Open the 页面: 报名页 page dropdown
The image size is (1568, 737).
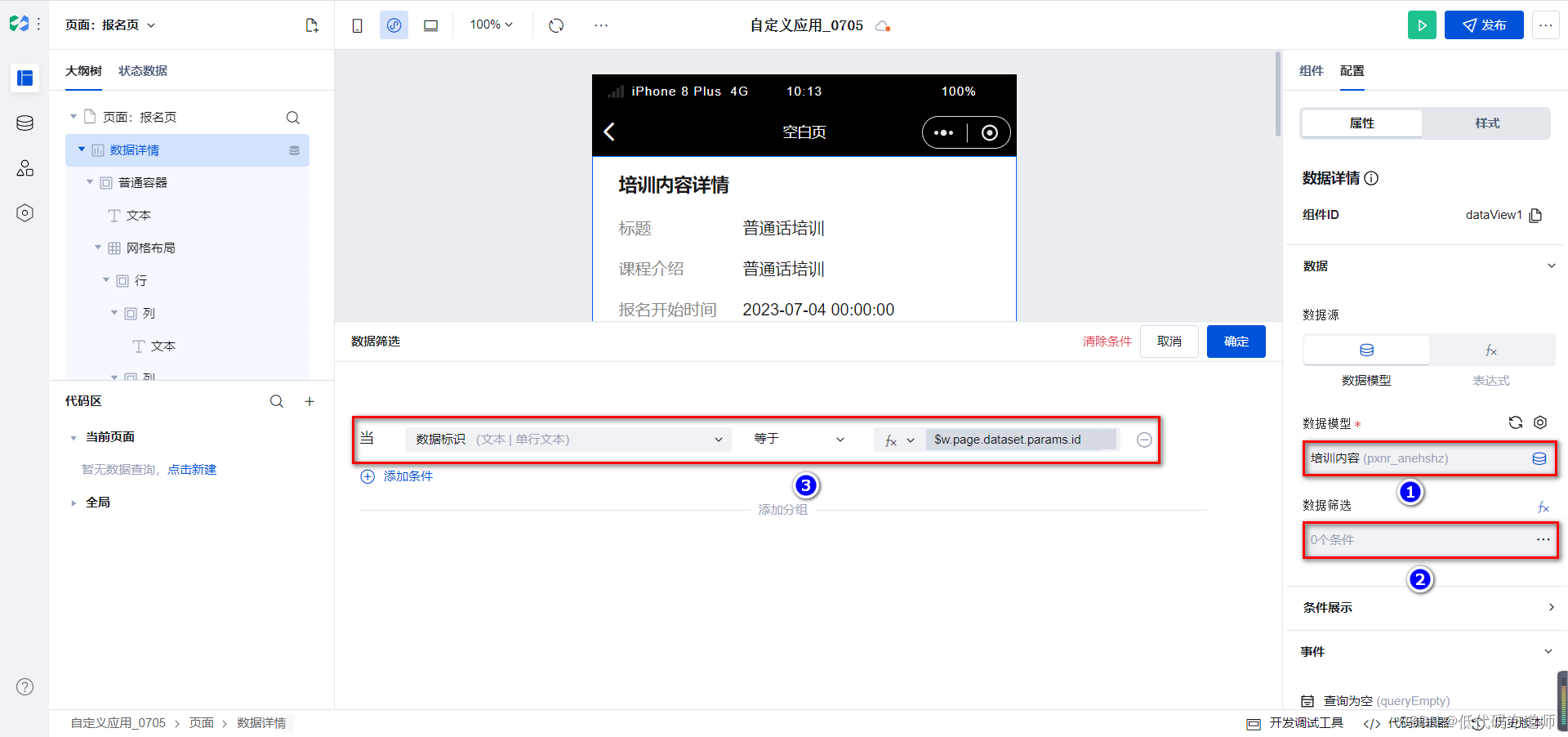(110, 25)
